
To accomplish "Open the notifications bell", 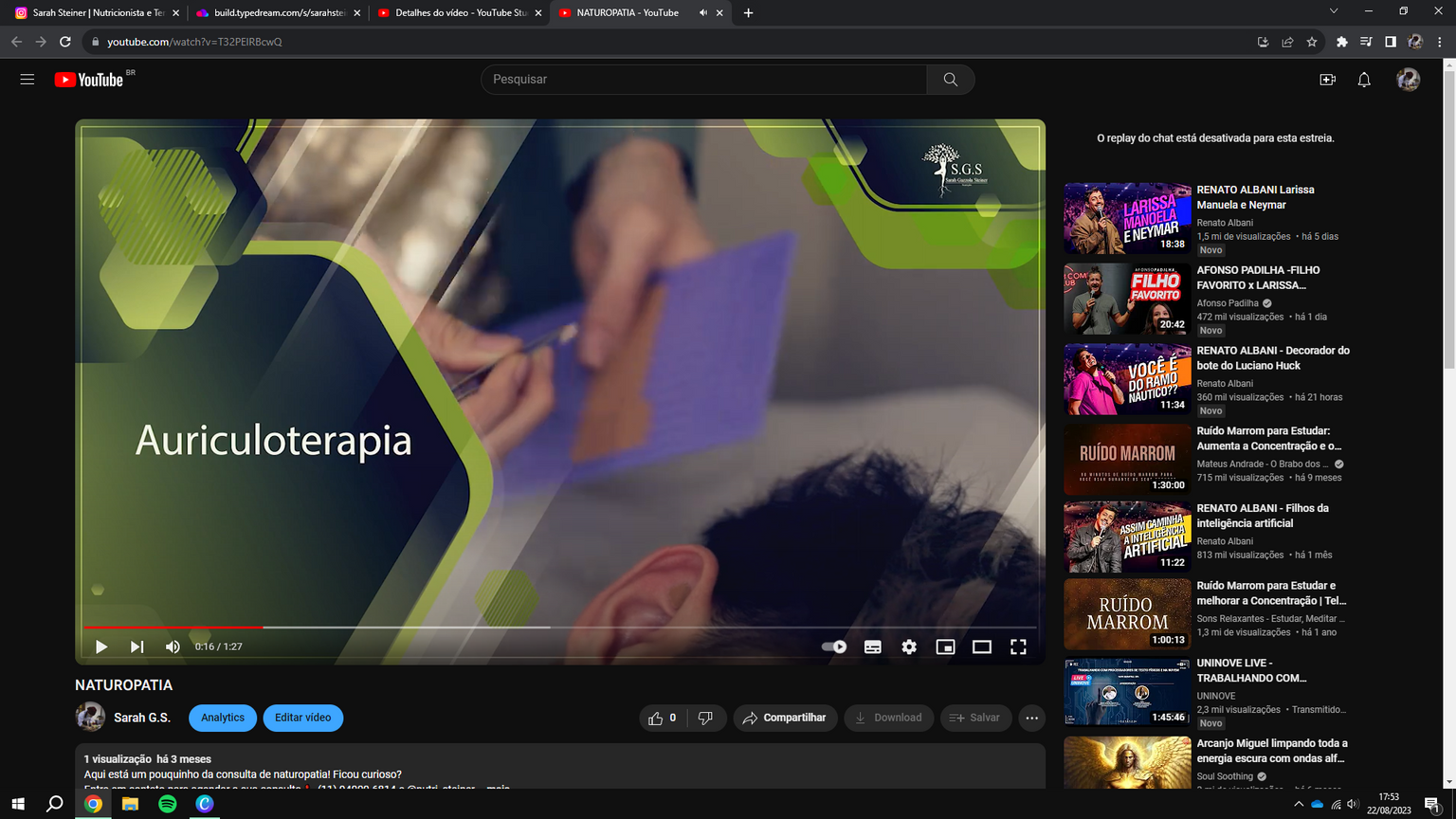I will coord(1364,80).
